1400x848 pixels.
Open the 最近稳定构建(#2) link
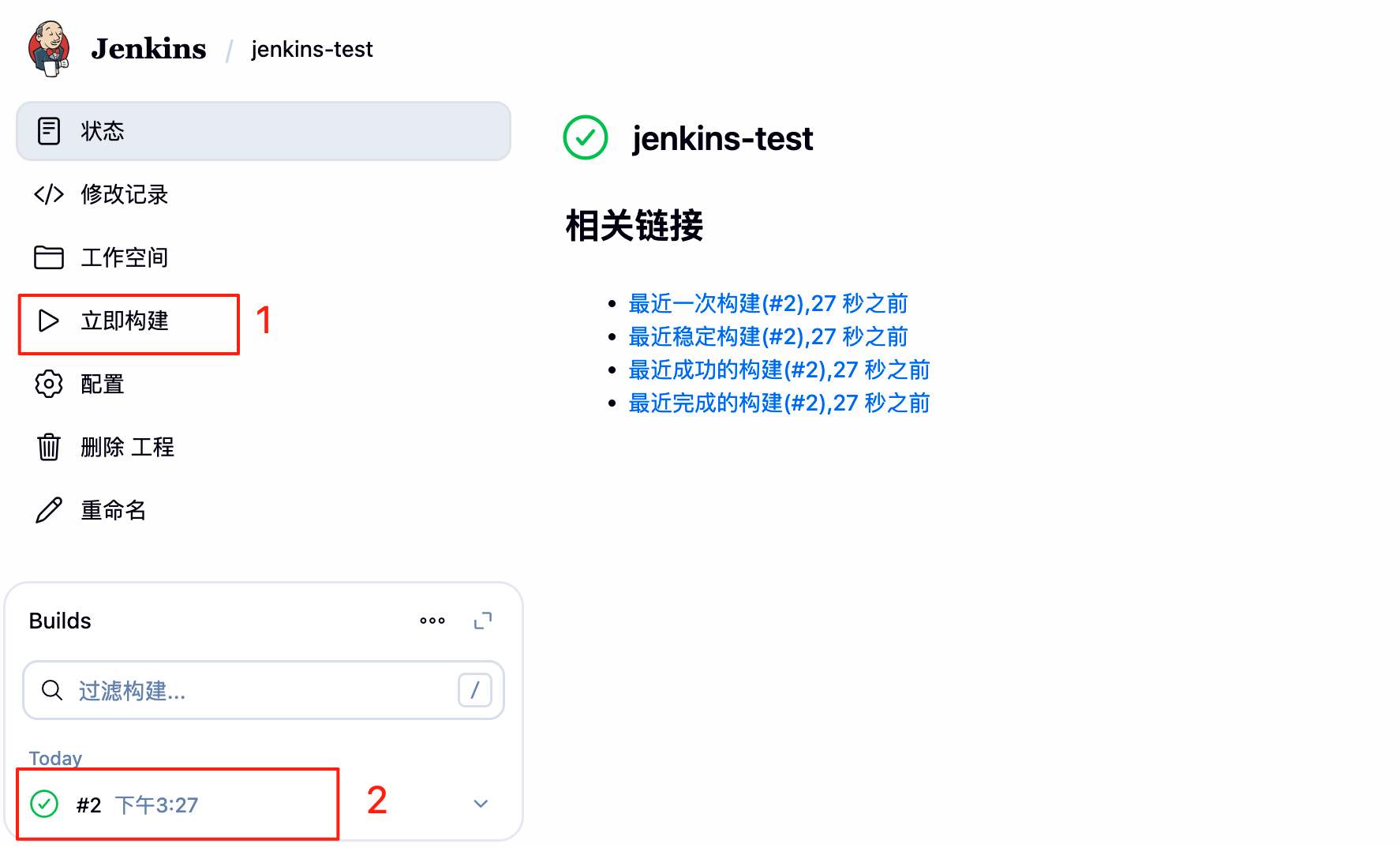[x=767, y=336]
